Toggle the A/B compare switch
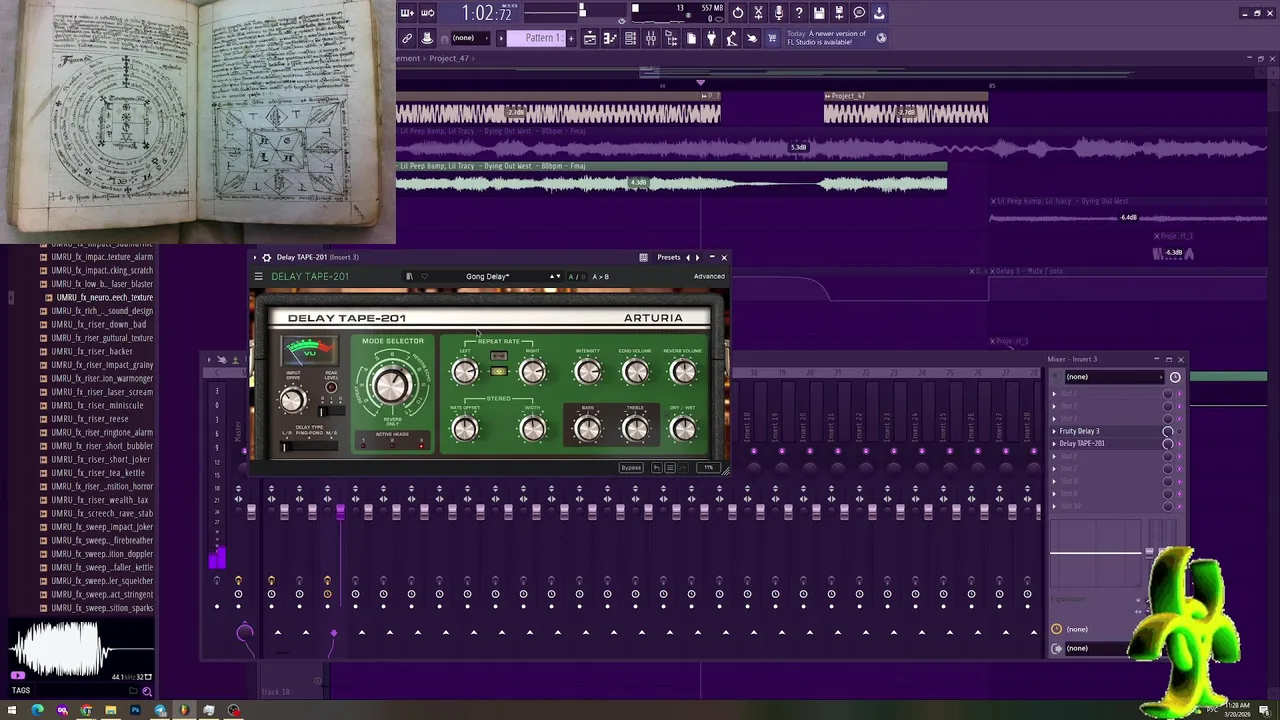The height and width of the screenshot is (720, 1280). (x=577, y=276)
